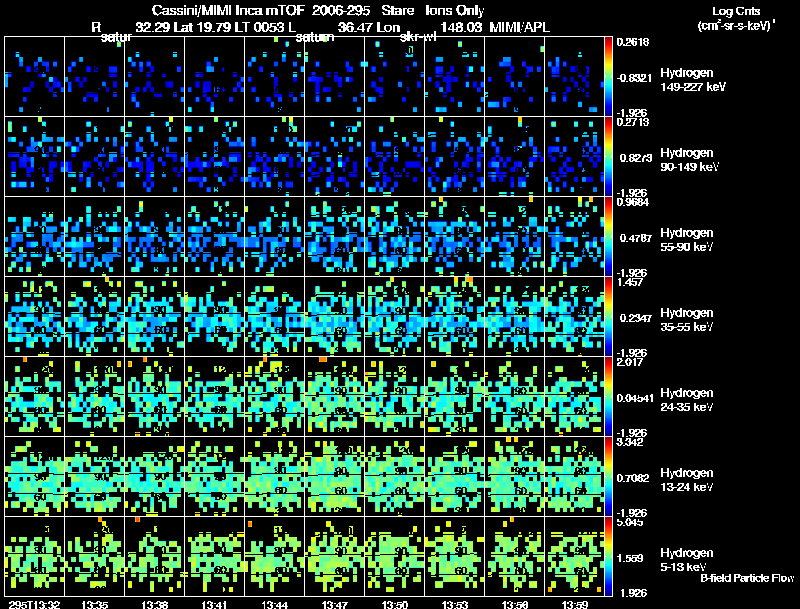Click the Hydrogen 35-55 keV color bar
Screen dimensions: 800x609
pos(608,316)
